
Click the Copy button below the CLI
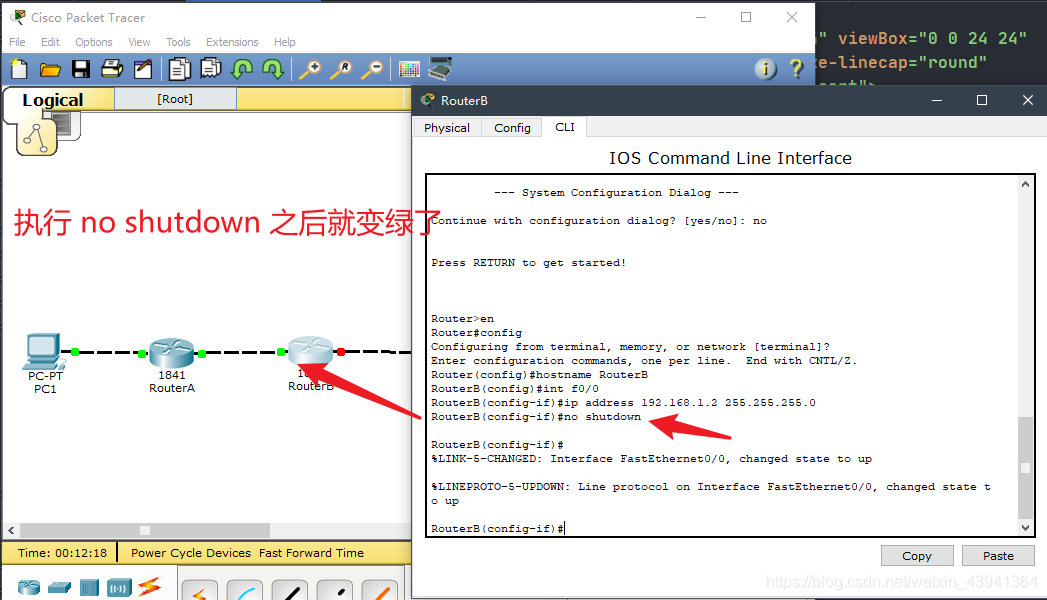pyautogui.click(x=917, y=556)
